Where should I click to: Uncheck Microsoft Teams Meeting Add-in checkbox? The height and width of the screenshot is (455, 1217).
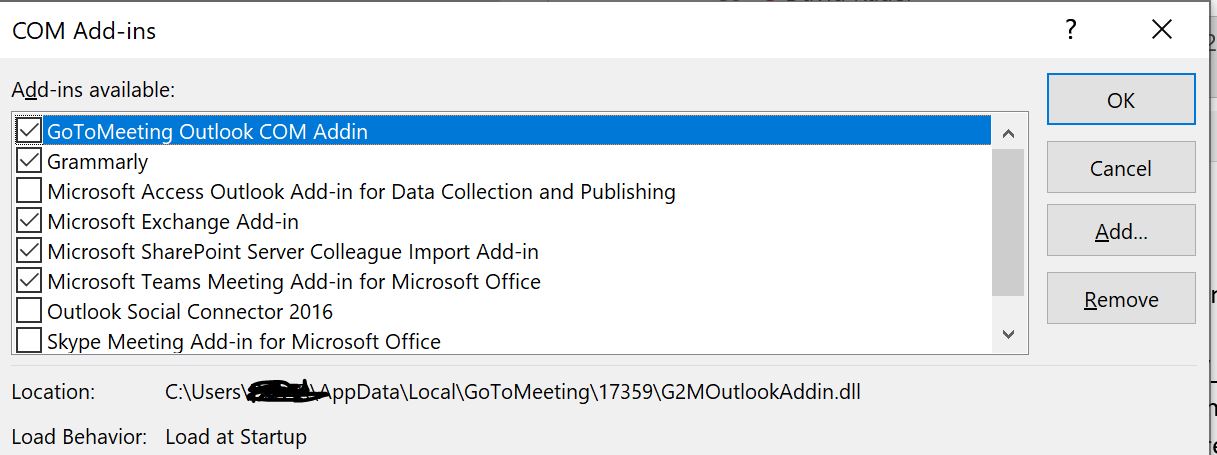click(x=30, y=281)
